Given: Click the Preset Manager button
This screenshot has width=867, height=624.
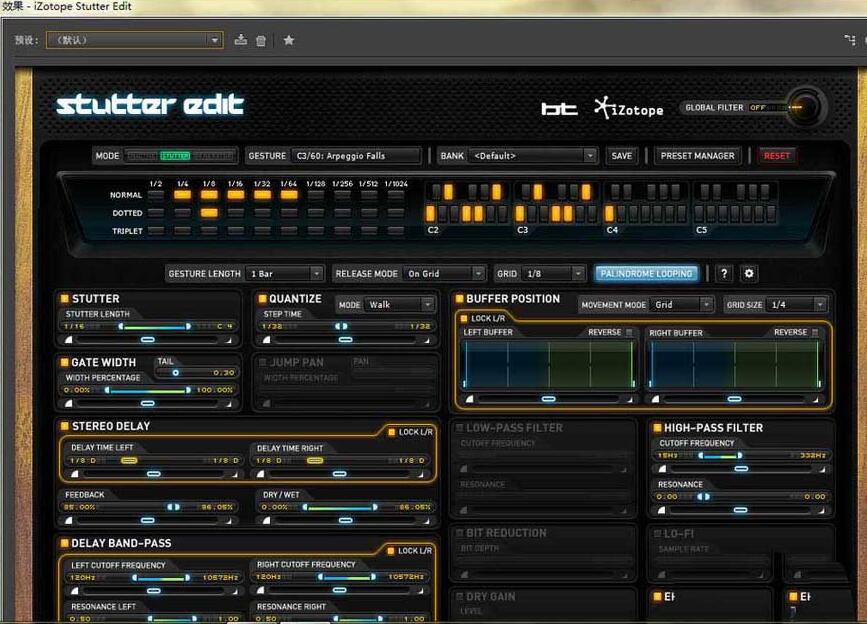Looking at the screenshot, I should point(698,156).
